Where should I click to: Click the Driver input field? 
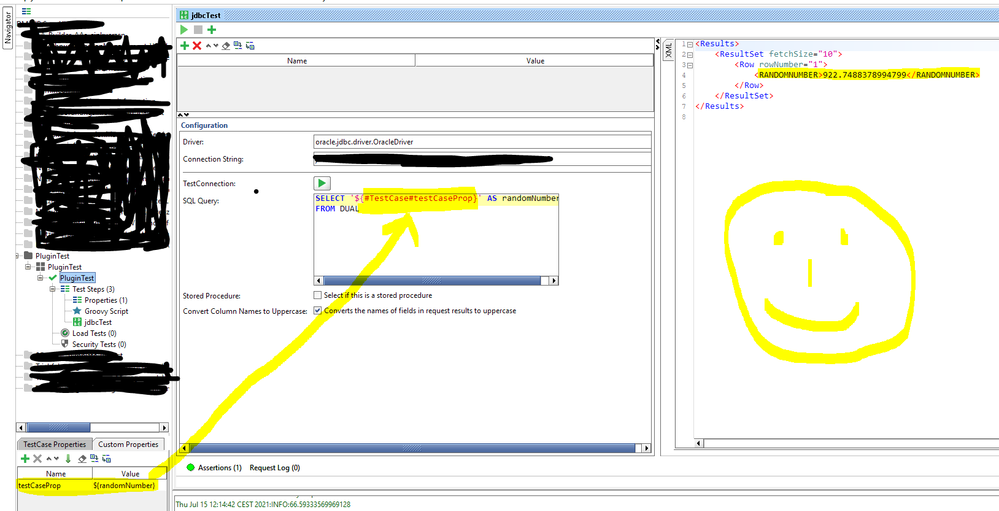[x=481, y=142]
